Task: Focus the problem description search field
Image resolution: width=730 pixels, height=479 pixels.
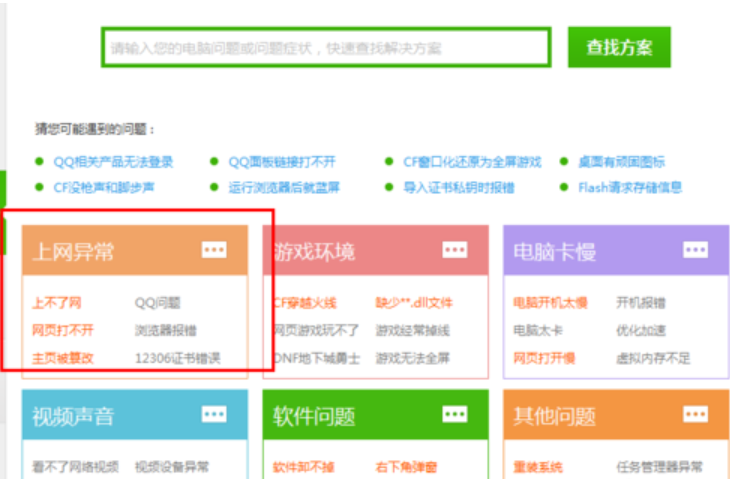Action: pyautogui.click(x=325, y=48)
